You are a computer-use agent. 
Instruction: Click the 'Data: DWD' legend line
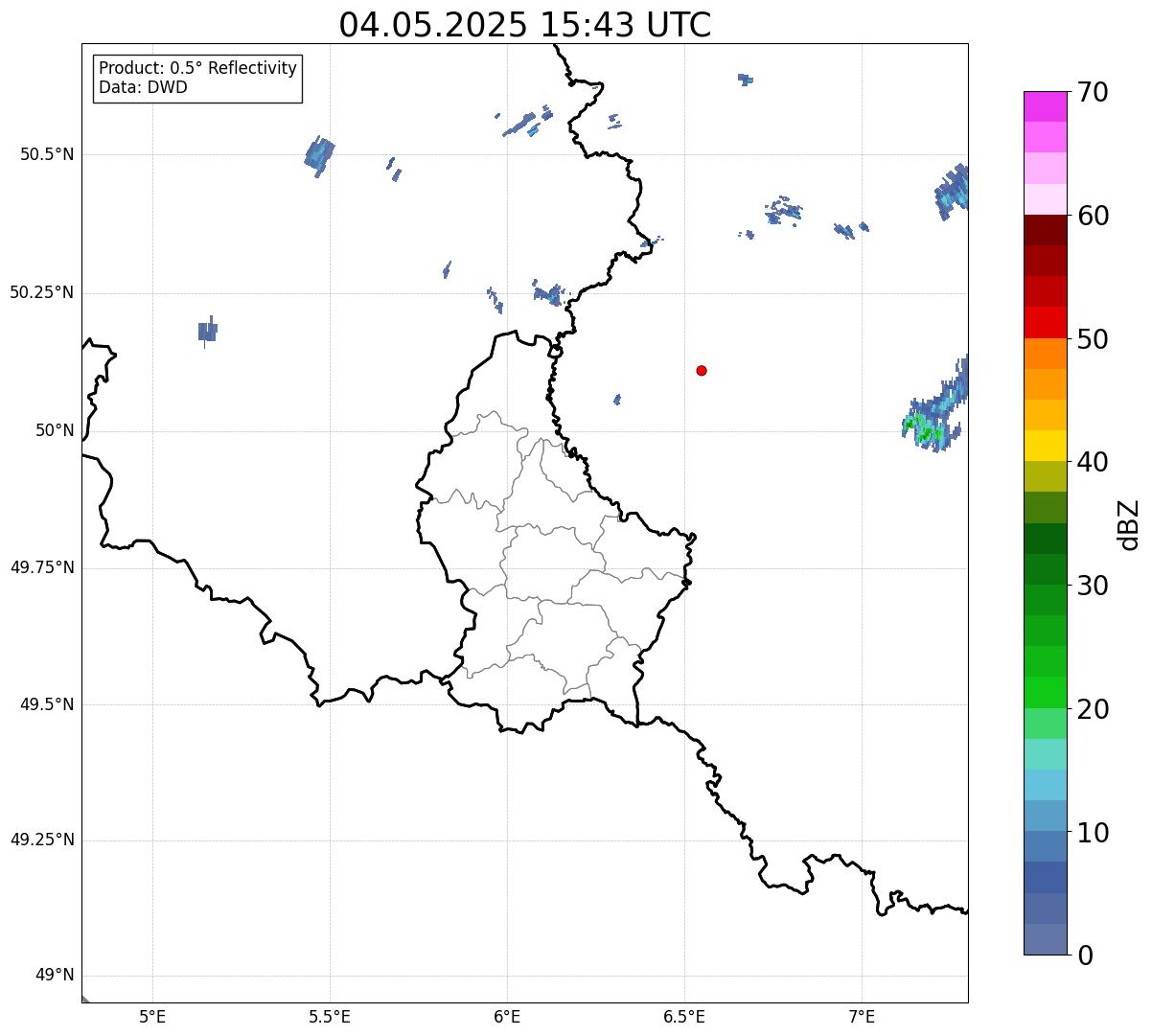coord(144,87)
